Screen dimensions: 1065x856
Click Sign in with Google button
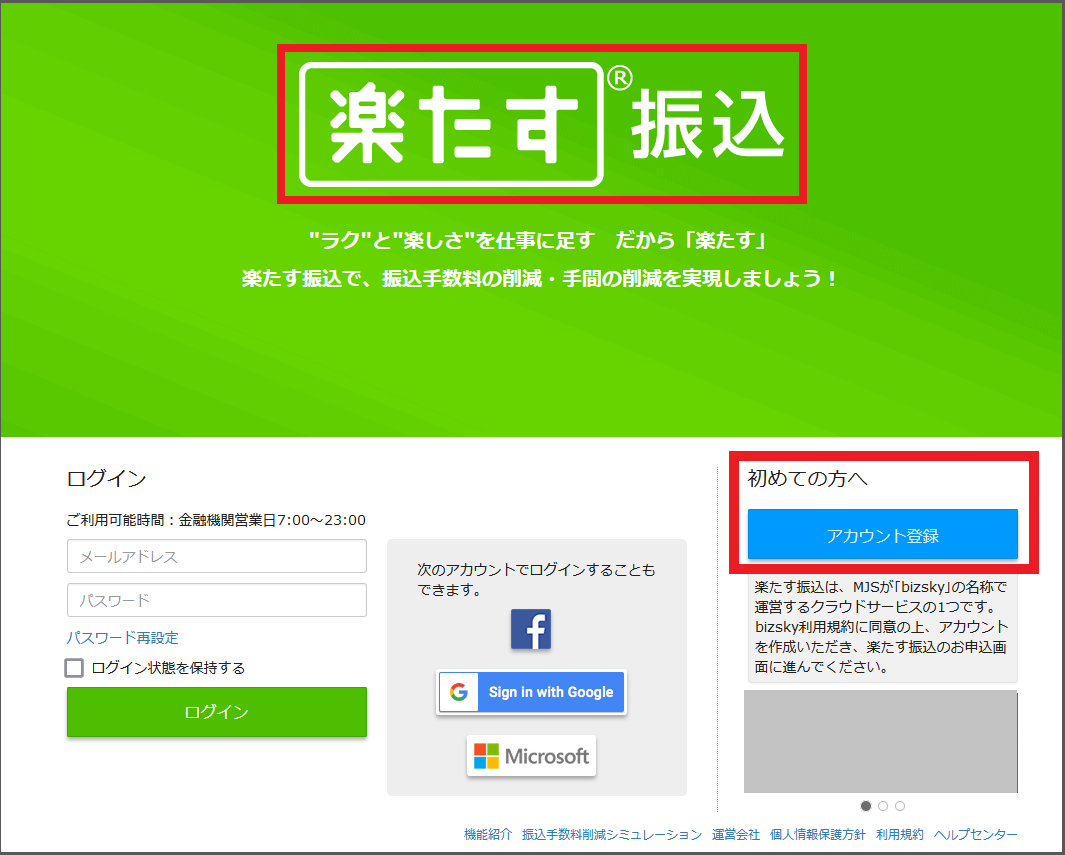[531, 692]
